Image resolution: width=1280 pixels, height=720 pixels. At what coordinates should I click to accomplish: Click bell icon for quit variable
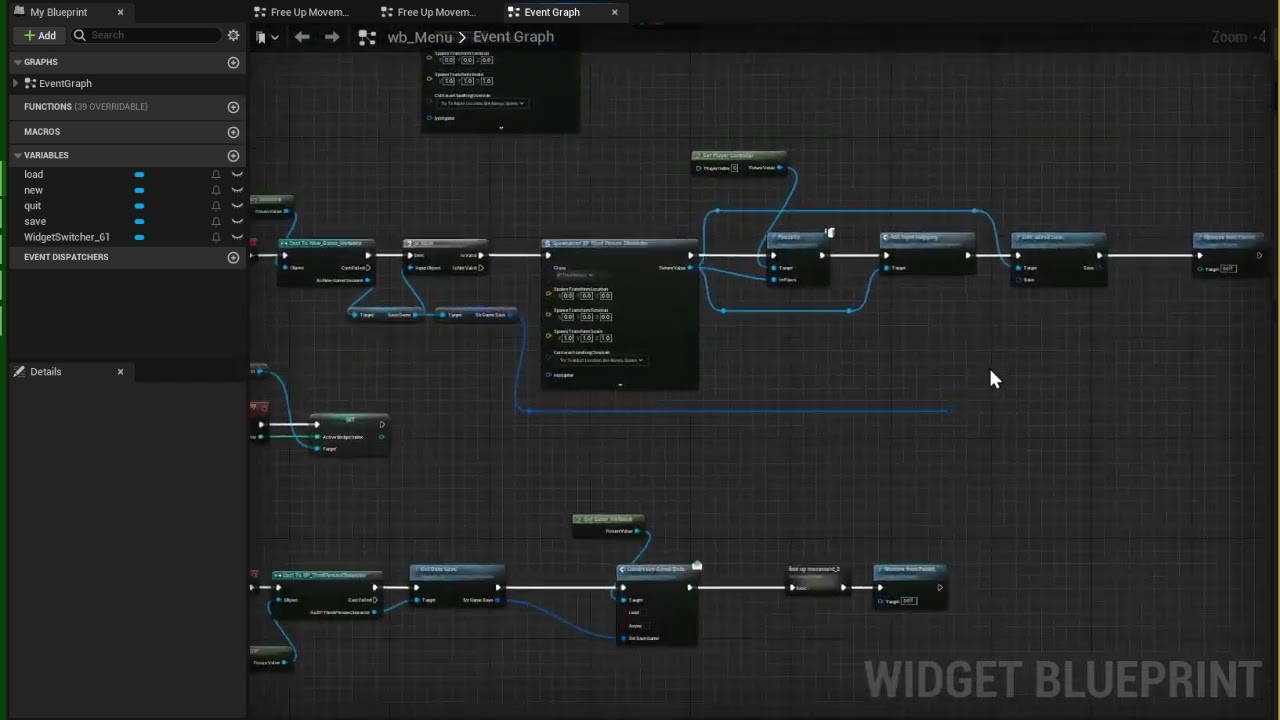pyautogui.click(x=215, y=206)
